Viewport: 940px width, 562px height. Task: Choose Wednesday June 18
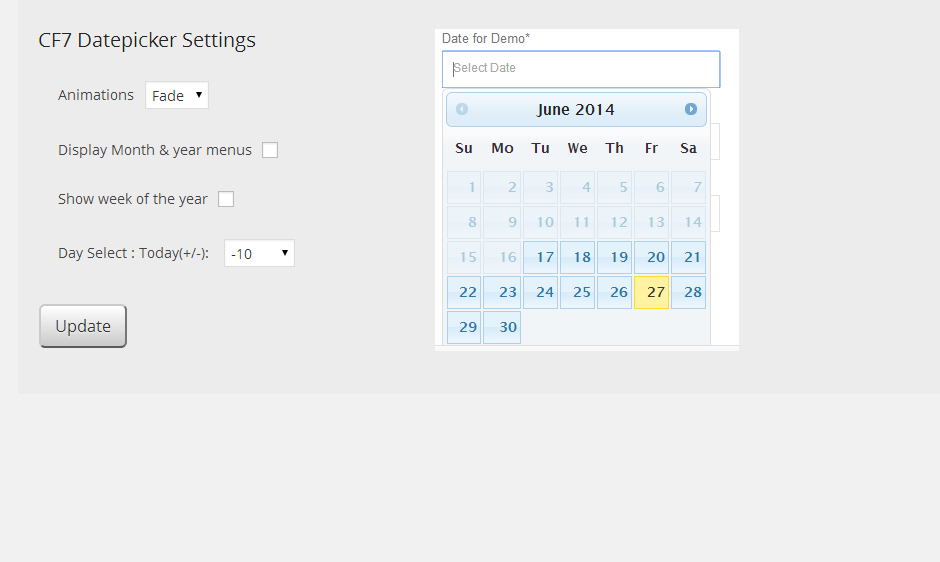tap(577, 257)
